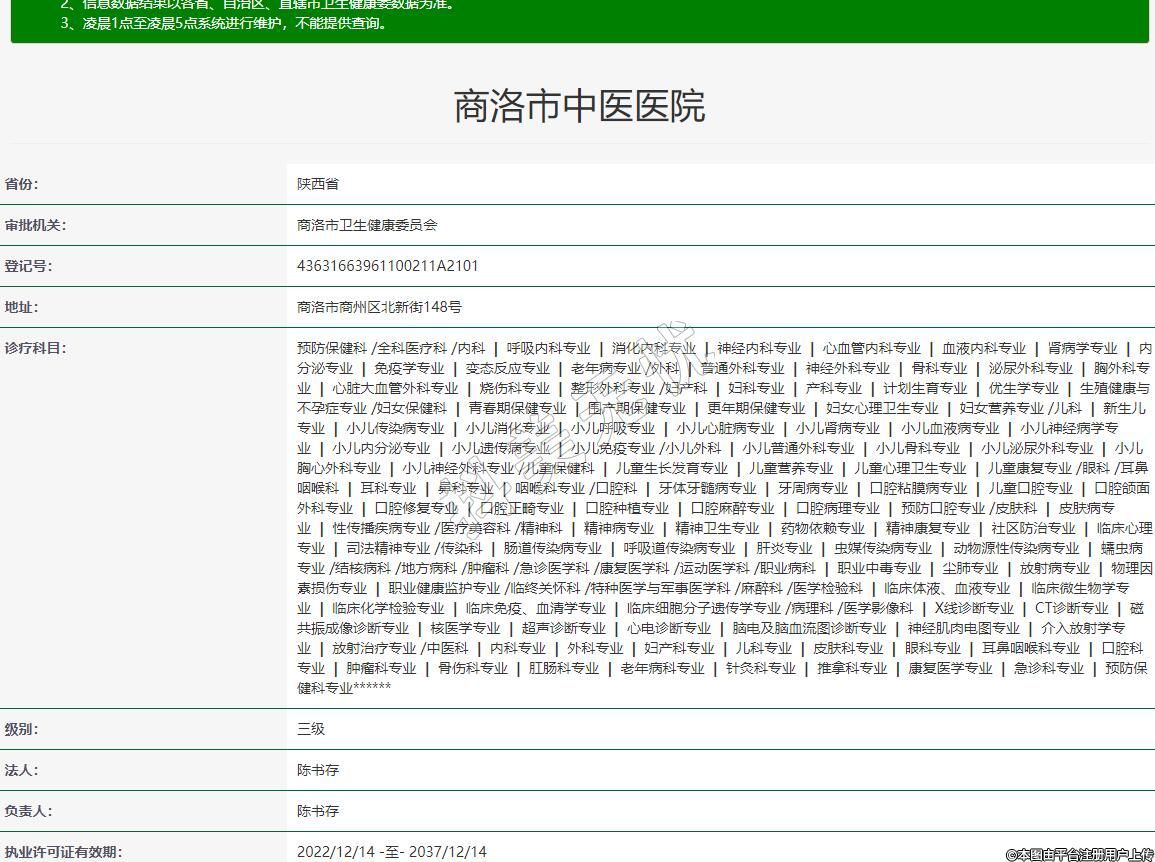Click 陈书存 in the 负责人 row

[318, 811]
